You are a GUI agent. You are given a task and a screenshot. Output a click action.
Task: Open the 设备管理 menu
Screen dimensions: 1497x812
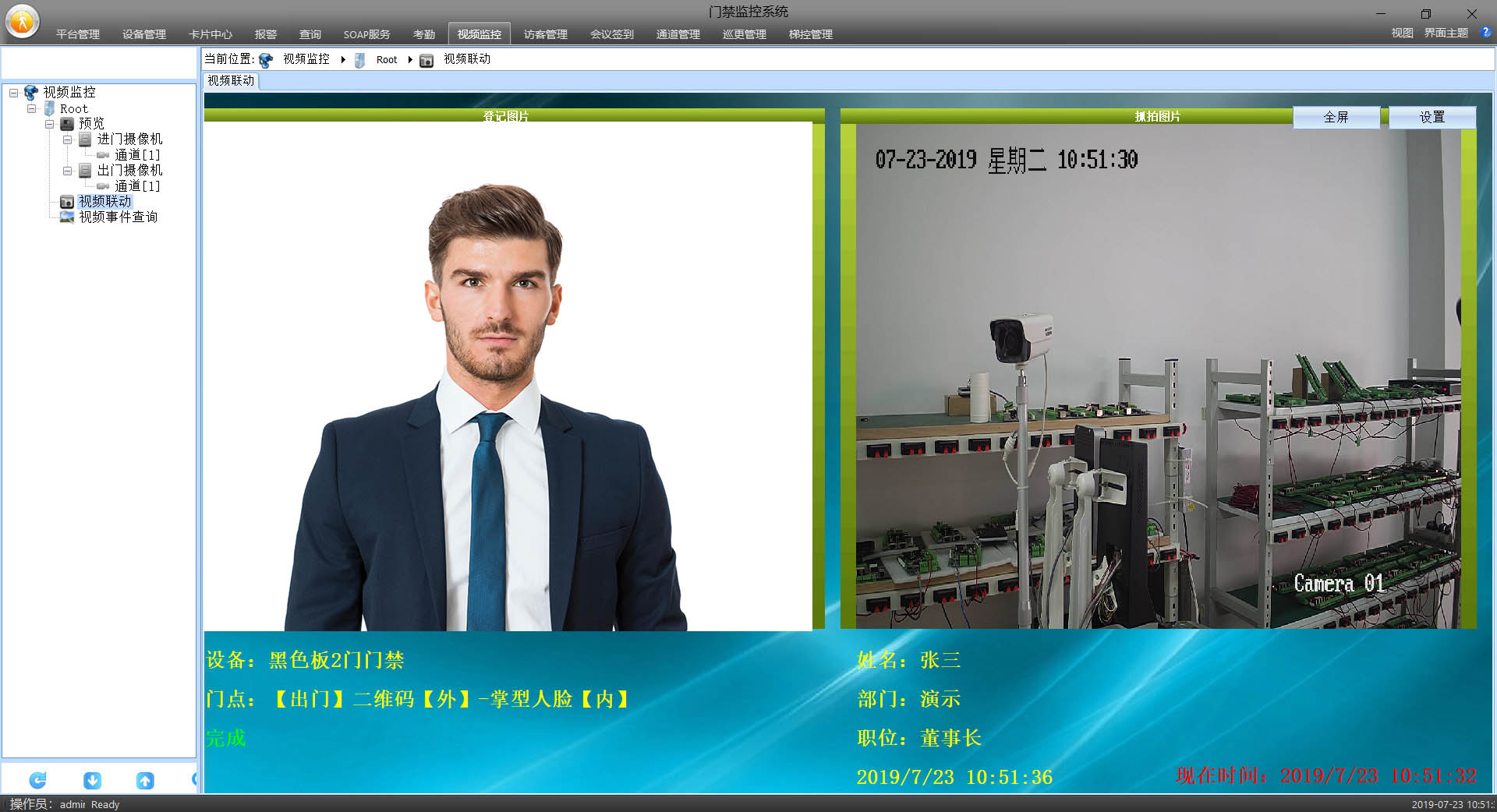point(144,34)
